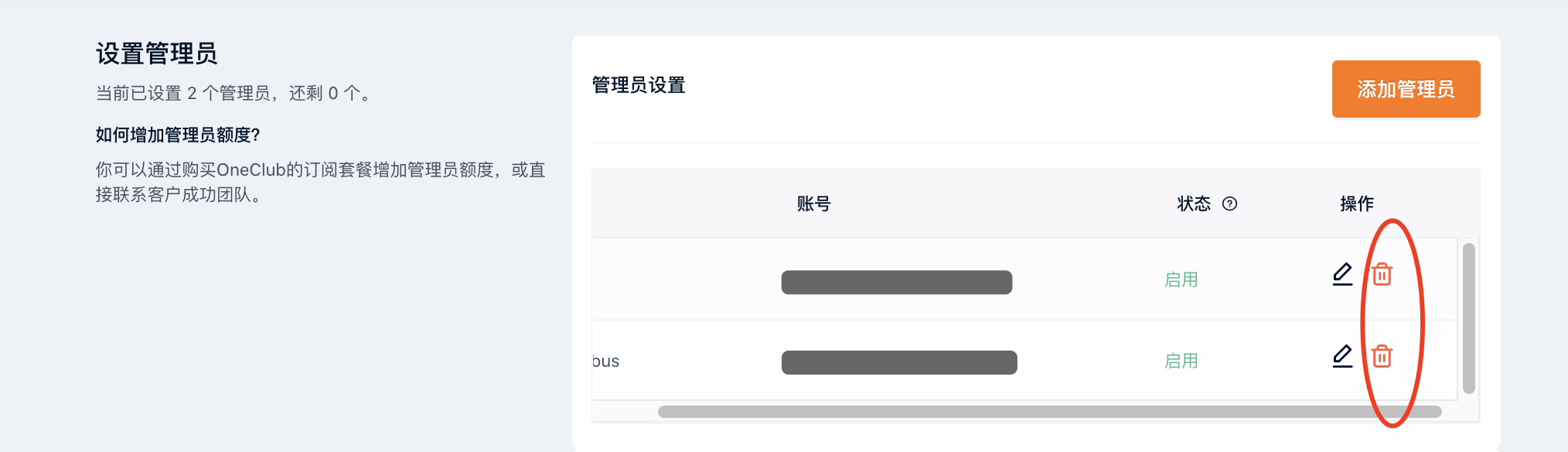Screen dimensions: 1568x452
Task: Click the orange 添加管理员 button
Action: pos(1406,89)
